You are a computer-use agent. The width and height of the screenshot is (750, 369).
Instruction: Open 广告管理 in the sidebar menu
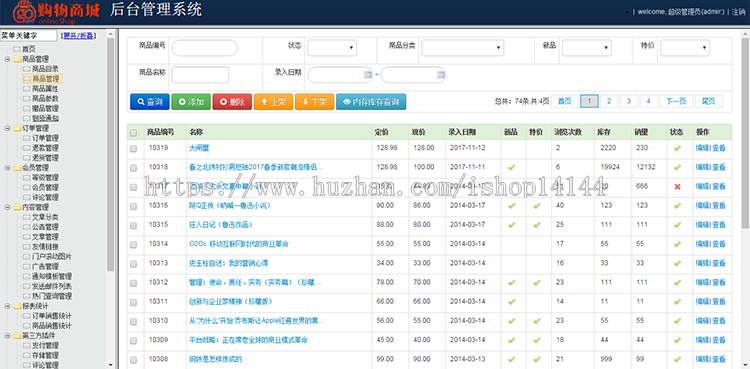45,266
